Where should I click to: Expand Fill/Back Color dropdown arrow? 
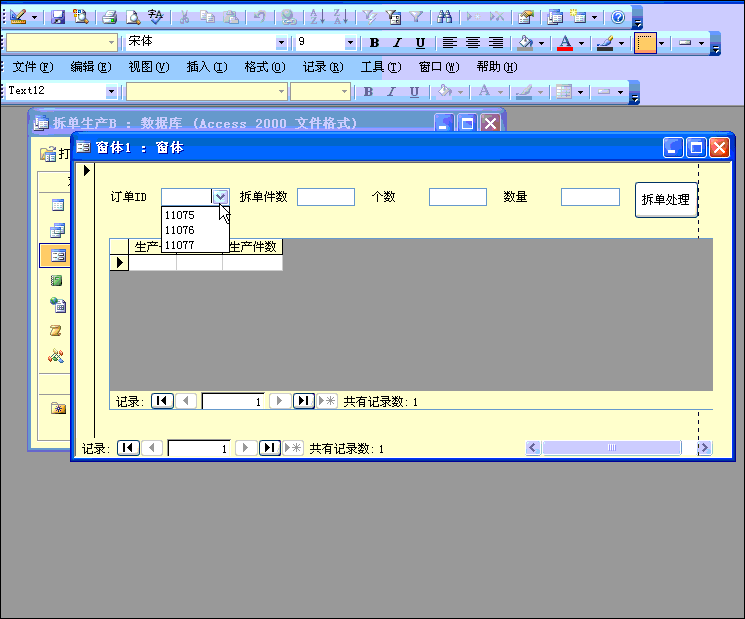(x=541, y=43)
